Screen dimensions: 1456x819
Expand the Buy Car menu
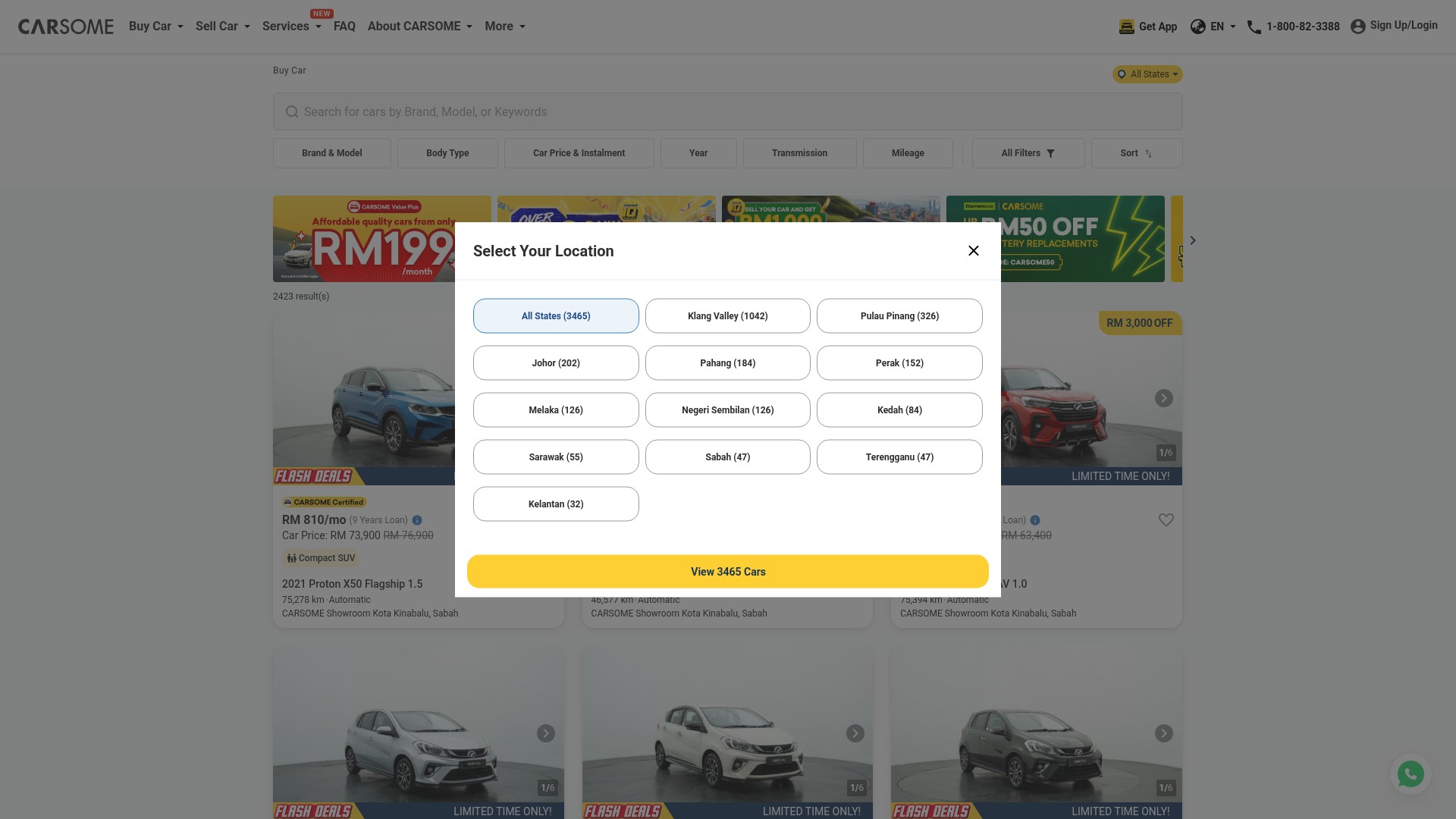pyautogui.click(x=156, y=26)
